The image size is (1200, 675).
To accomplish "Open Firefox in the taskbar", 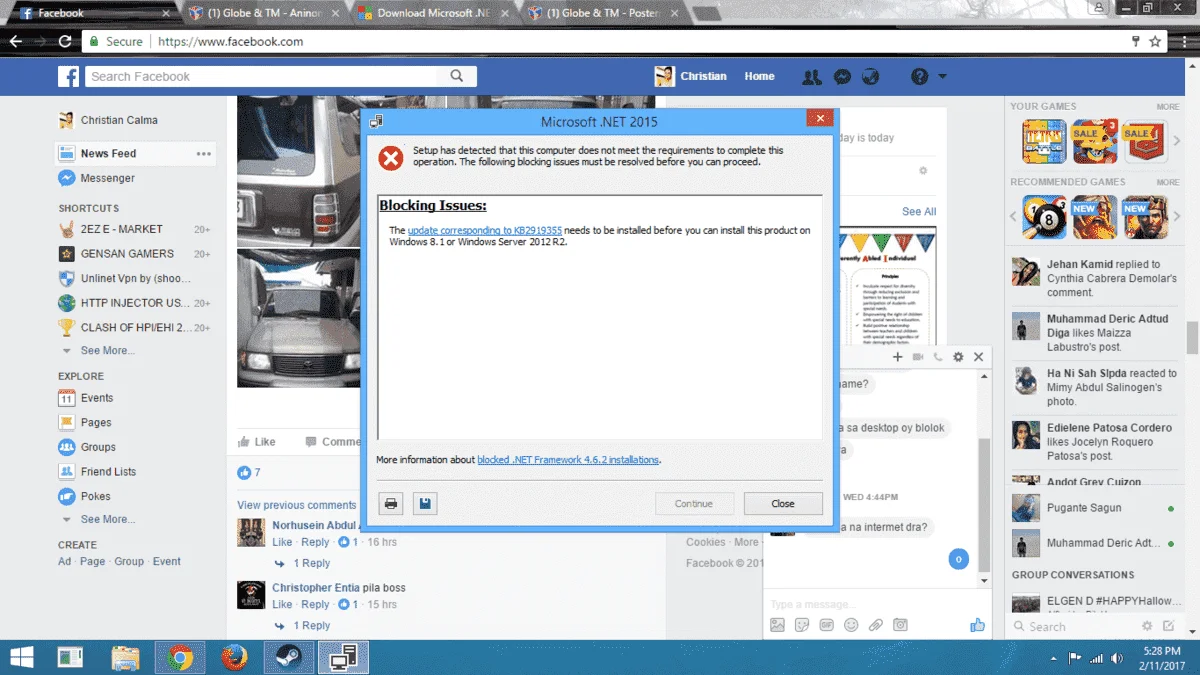I will tap(235, 658).
